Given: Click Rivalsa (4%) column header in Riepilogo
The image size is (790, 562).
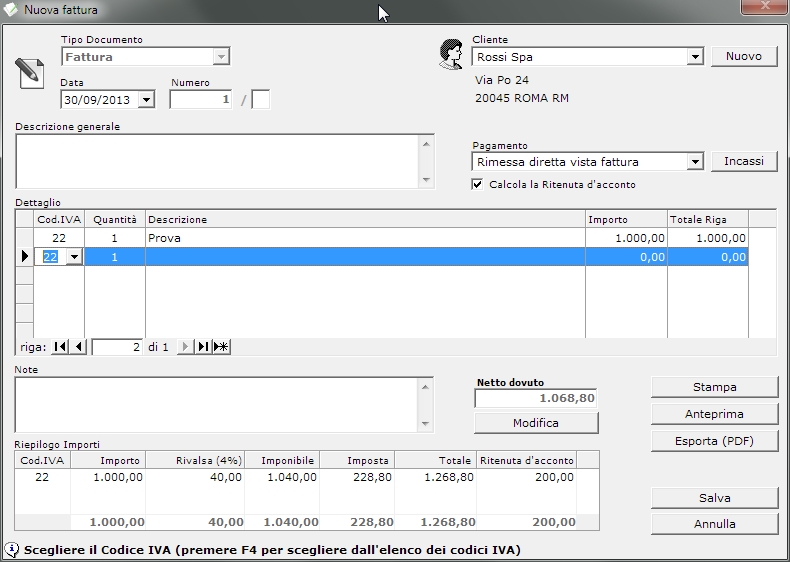Looking at the screenshot, I should point(195,460).
